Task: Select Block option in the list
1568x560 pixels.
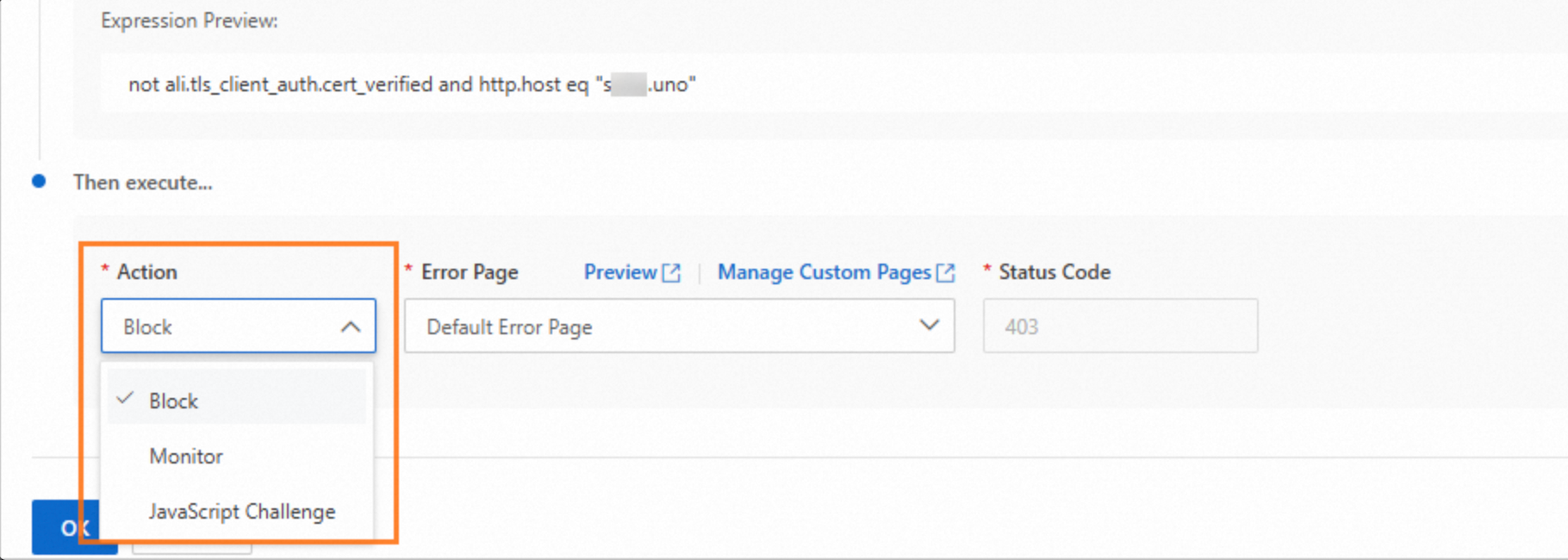Action: (x=237, y=401)
